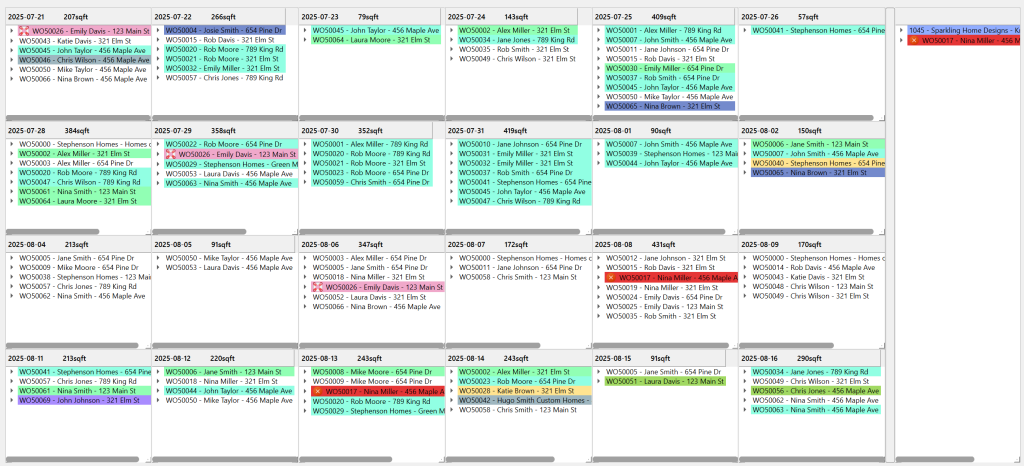
Task: Click the icon on WO50026 under 2025-08-06
Action: 318,287
